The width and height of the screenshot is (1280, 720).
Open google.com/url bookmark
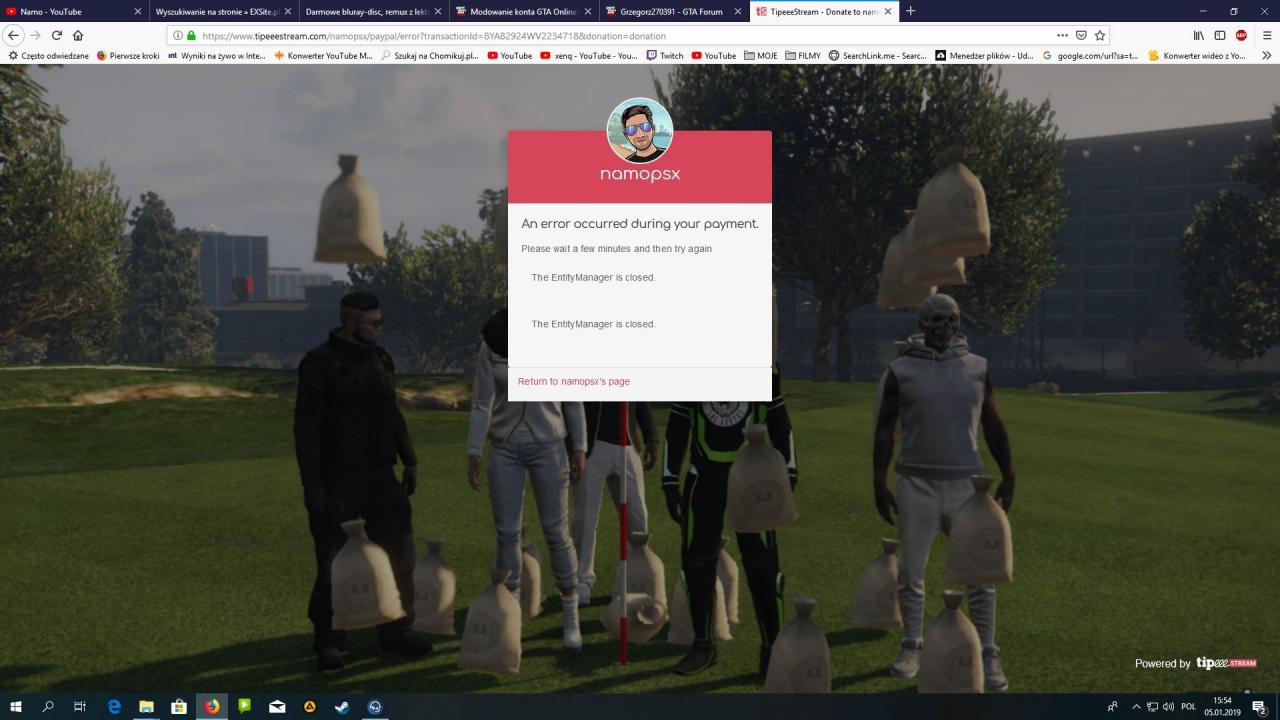coord(1090,56)
